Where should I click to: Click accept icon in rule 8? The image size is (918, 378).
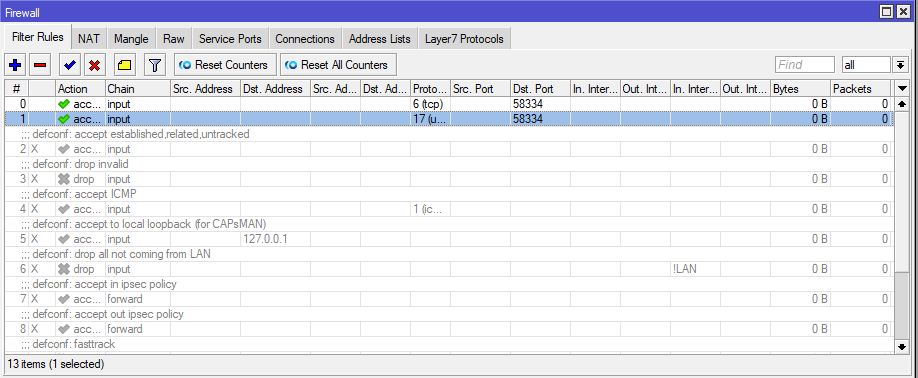64,329
